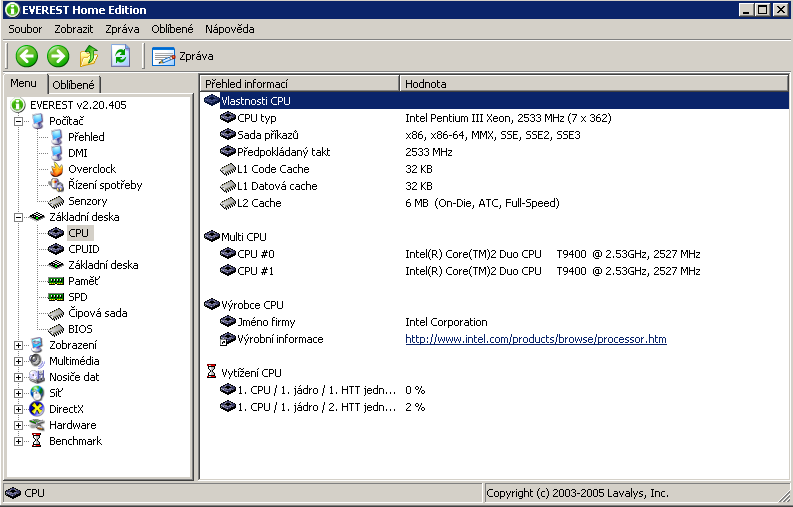Click the green Back arrow button
793x507 pixels.
[x=27, y=56]
